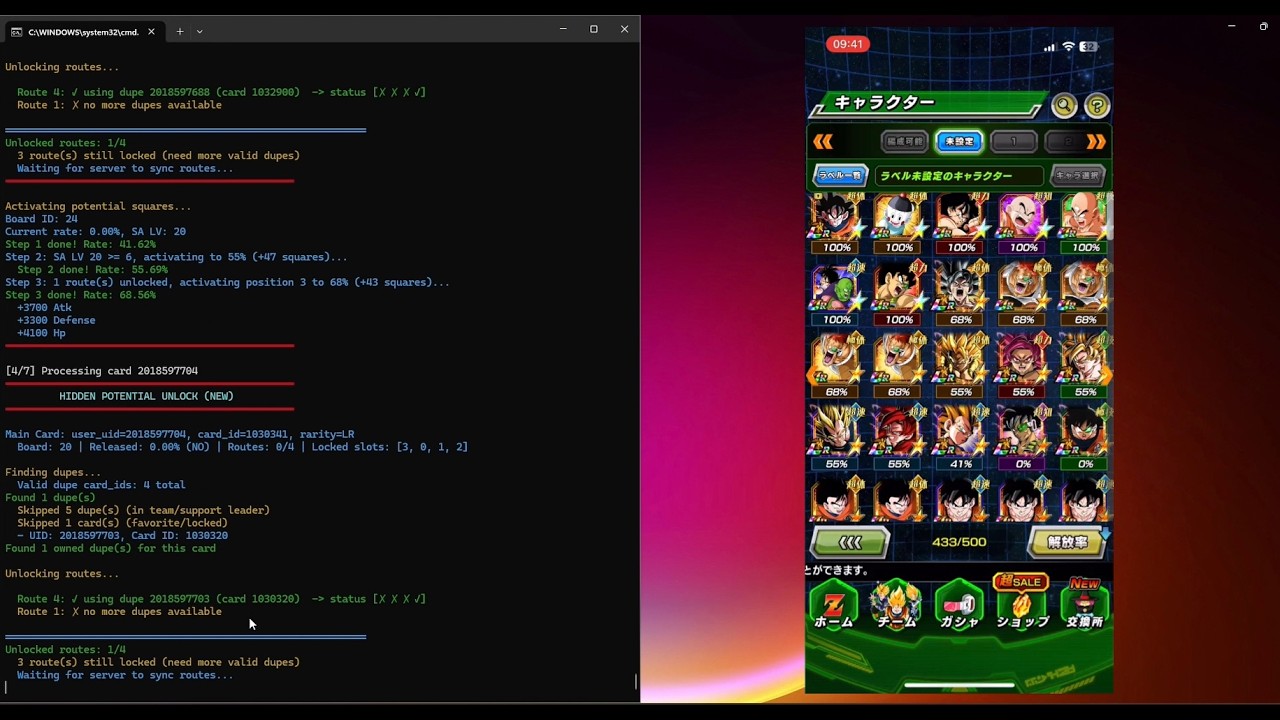Expand the terminal new-tab dropdown arrow
Image resolution: width=1280 pixels, height=720 pixels.
click(x=199, y=31)
